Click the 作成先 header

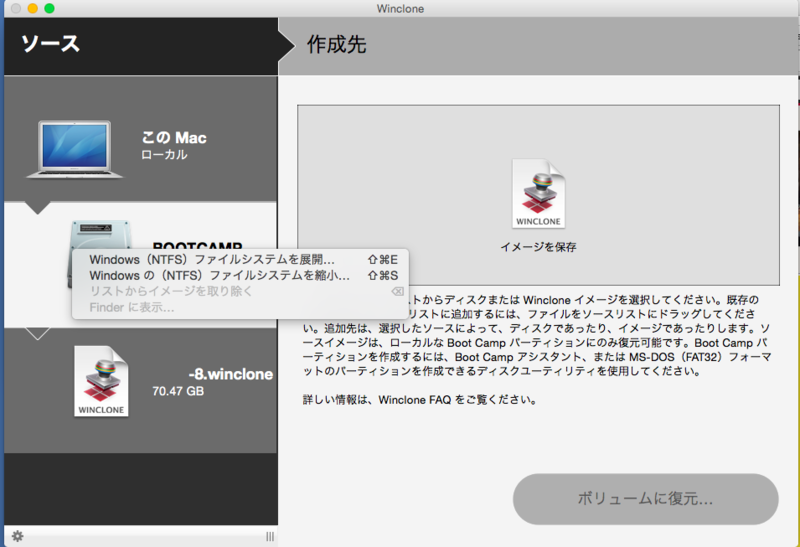pyautogui.click(x=336, y=44)
